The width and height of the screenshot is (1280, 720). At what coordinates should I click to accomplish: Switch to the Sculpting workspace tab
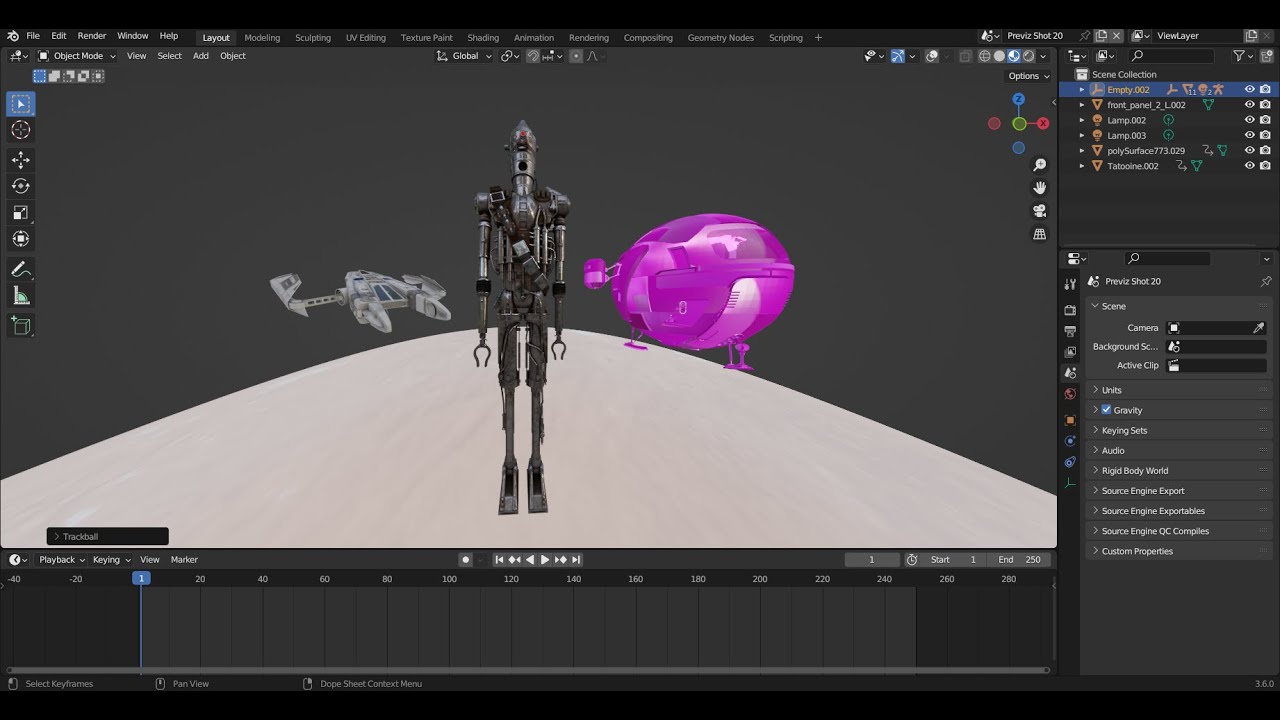pyautogui.click(x=313, y=38)
